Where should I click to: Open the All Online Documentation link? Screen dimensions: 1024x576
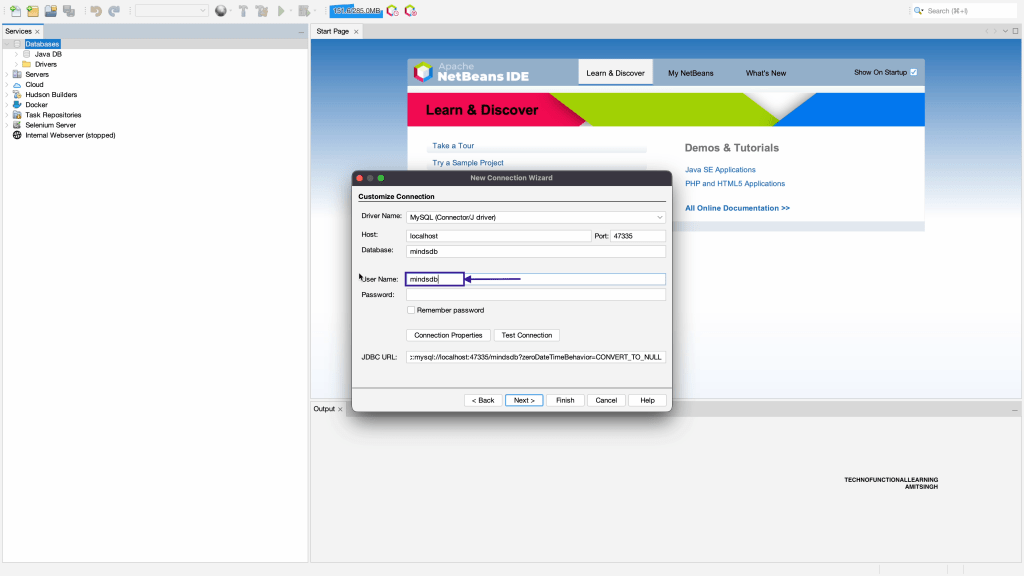[737, 208]
